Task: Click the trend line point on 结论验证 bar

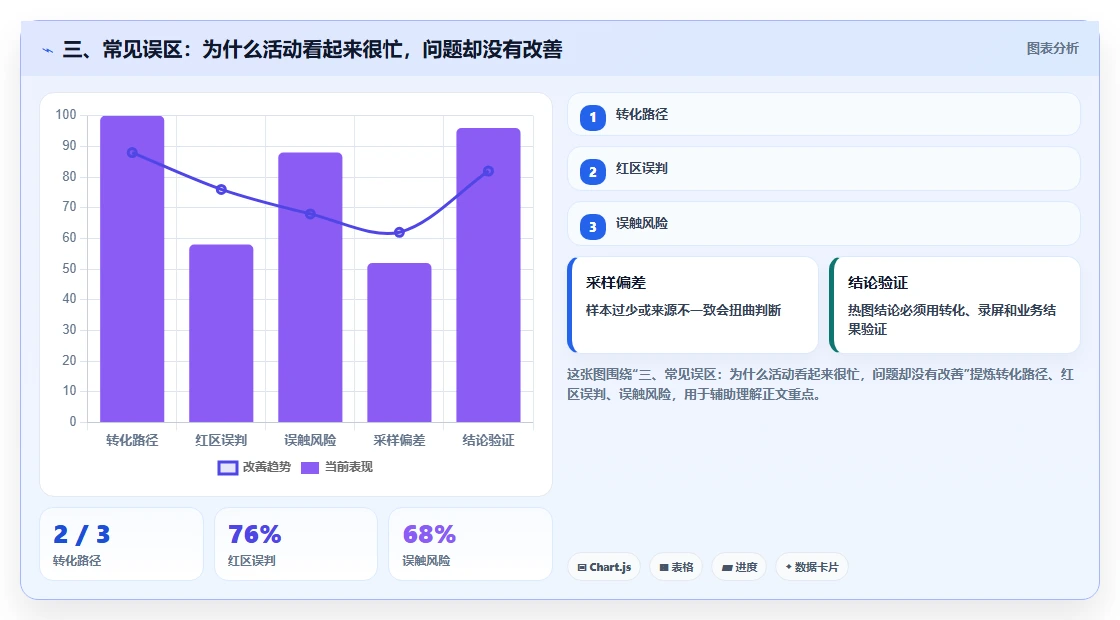Action: point(489,171)
